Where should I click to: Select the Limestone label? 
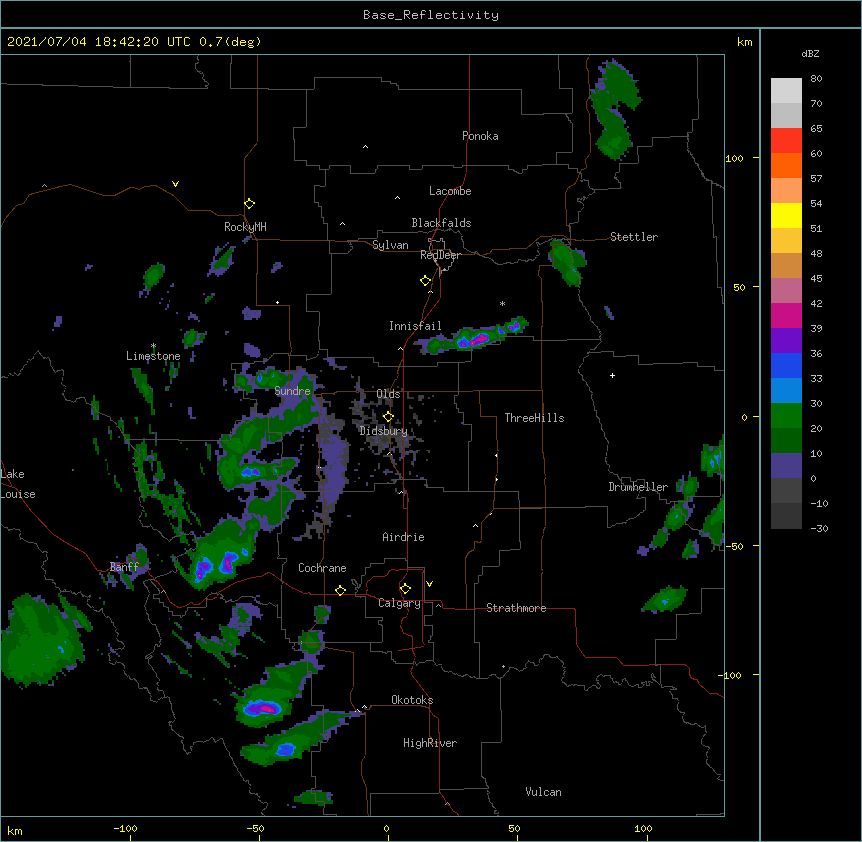pyautogui.click(x=153, y=356)
